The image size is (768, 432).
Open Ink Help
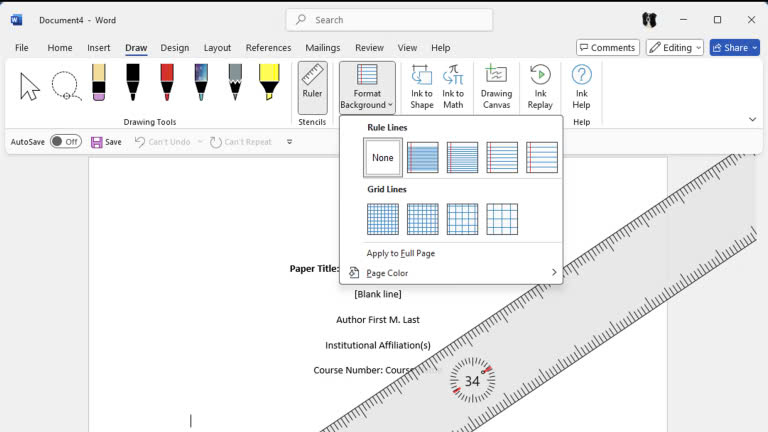(581, 87)
